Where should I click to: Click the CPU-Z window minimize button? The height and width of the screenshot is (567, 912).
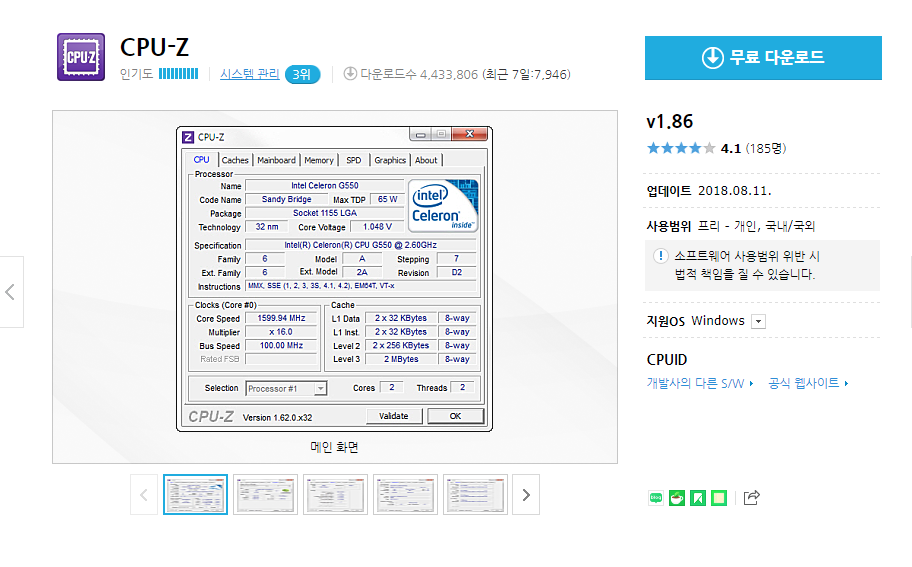[x=421, y=134]
